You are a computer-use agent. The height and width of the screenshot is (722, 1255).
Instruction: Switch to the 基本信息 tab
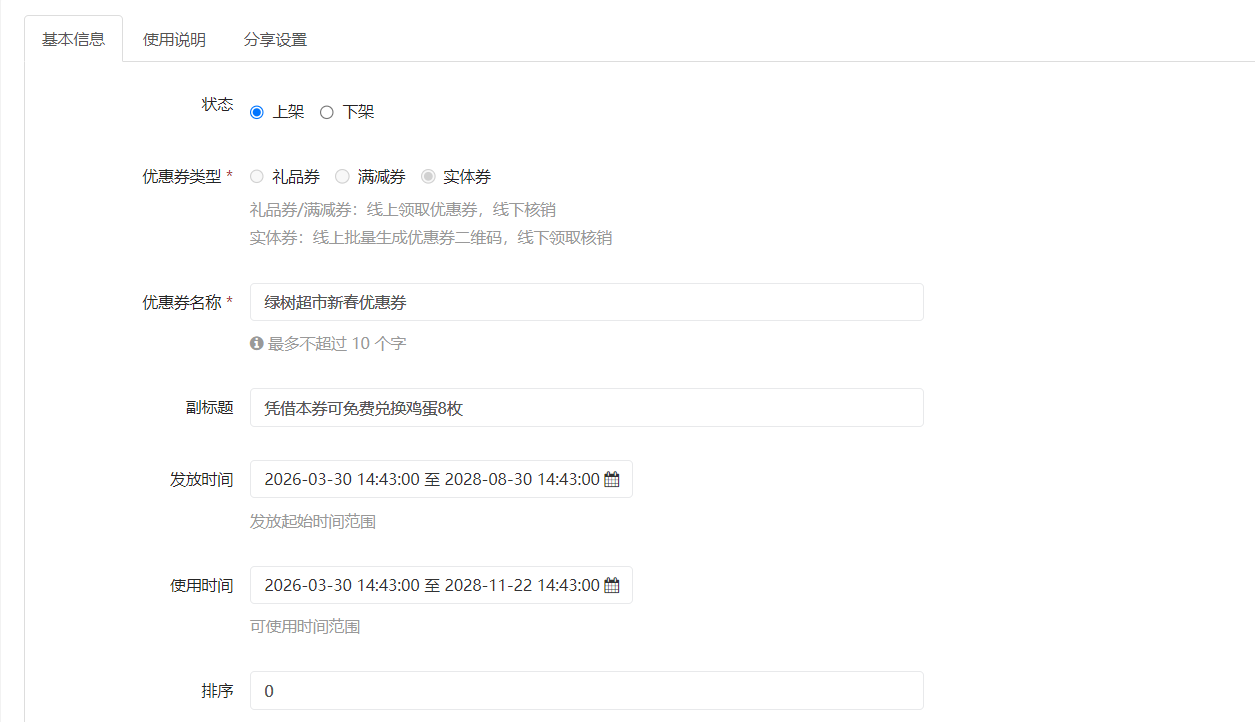point(73,39)
